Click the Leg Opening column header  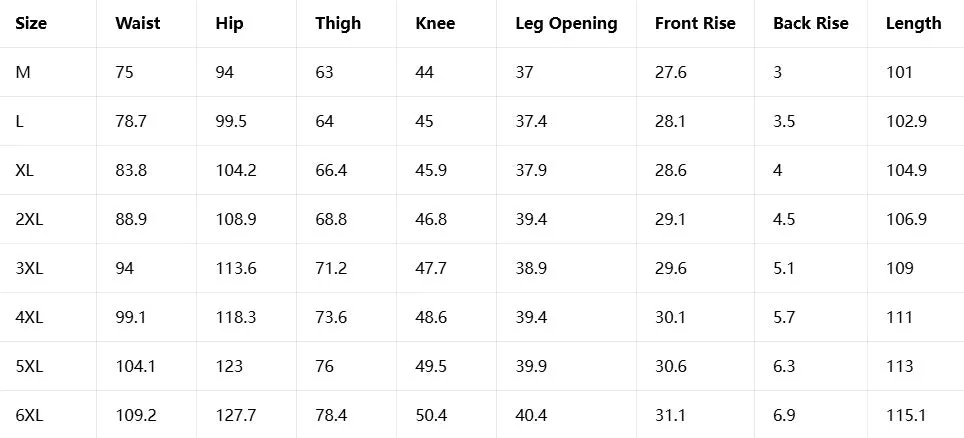pos(566,23)
